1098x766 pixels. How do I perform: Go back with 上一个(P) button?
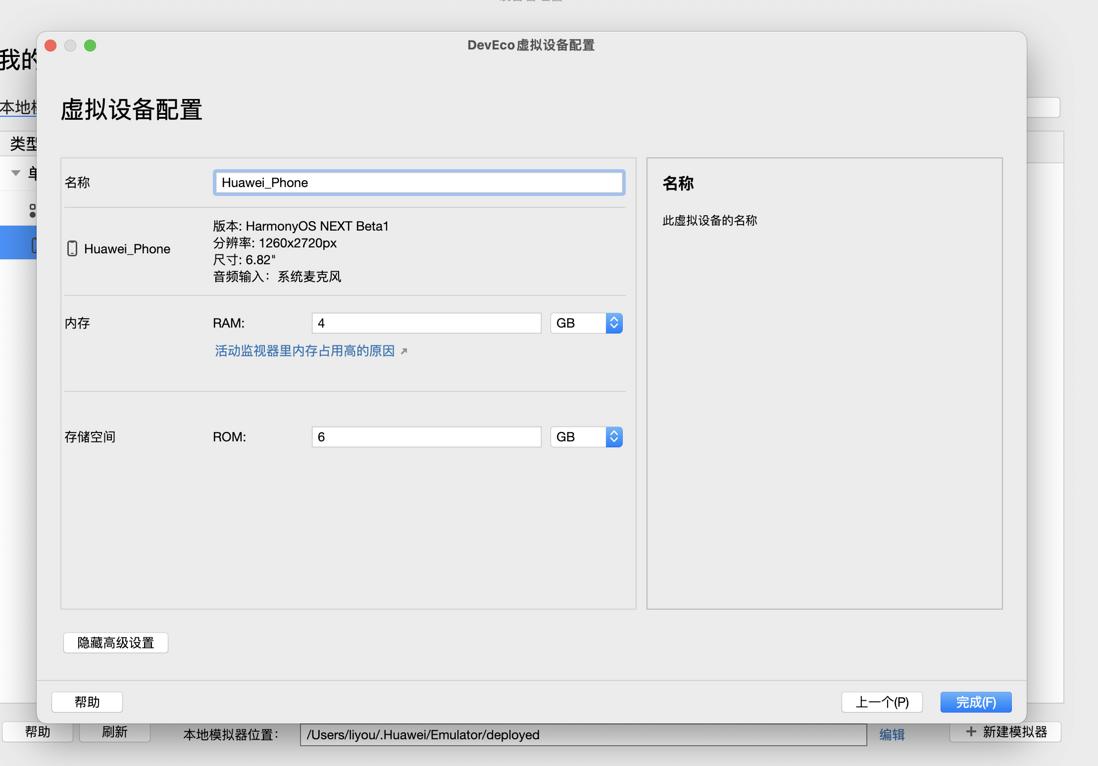coord(882,702)
